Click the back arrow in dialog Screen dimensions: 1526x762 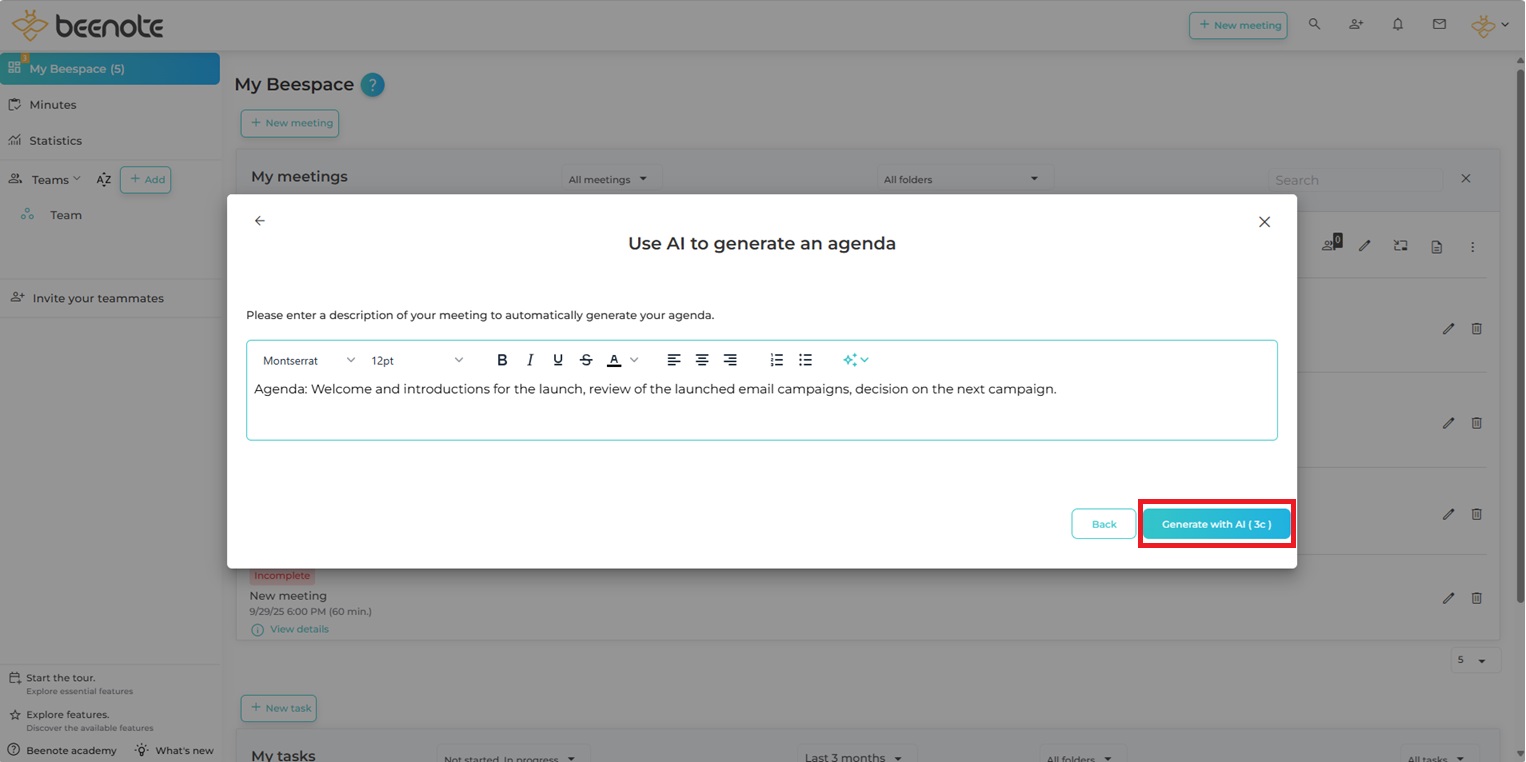click(260, 221)
